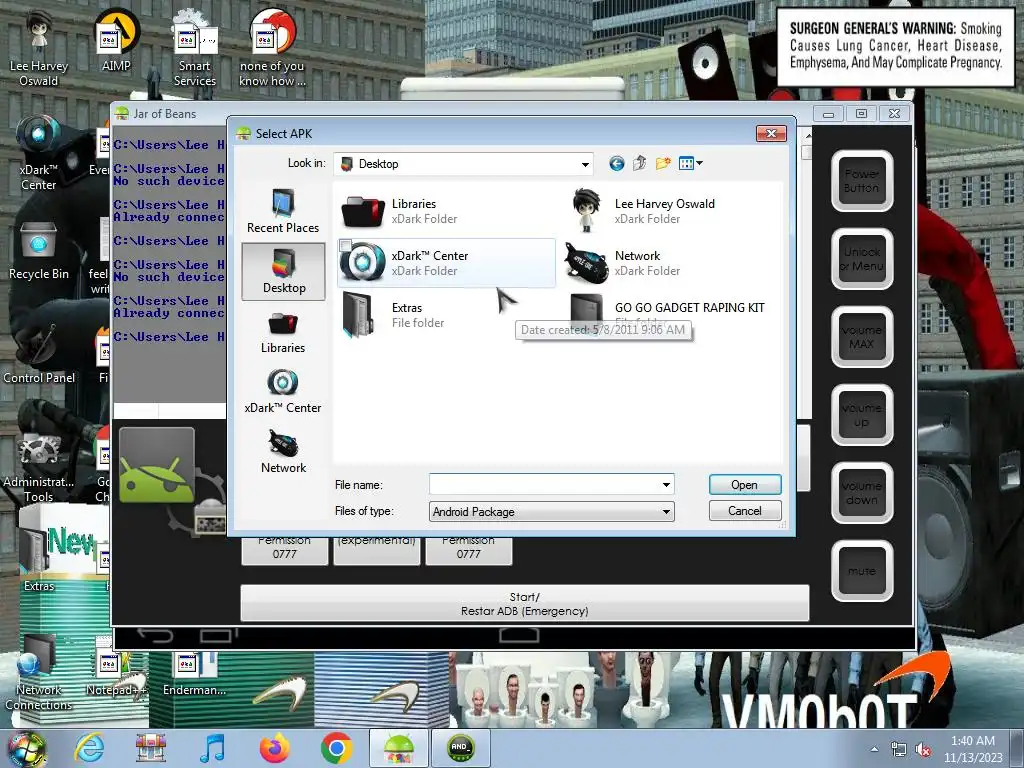The image size is (1024, 768).
Task: Expand the Look in Desktop dropdown
Action: [585, 164]
